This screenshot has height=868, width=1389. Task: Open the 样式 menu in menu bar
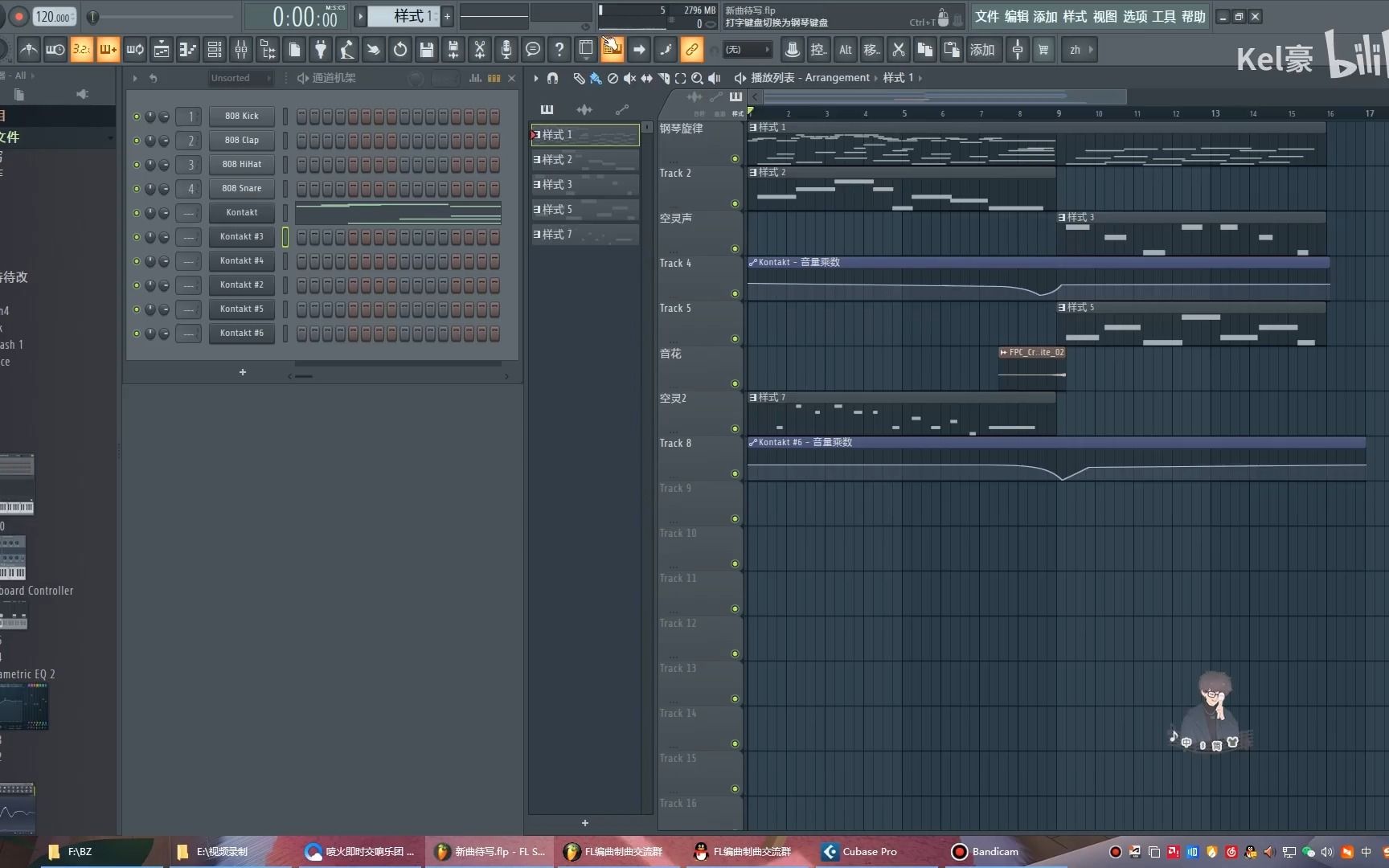pyautogui.click(x=1076, y=16)
